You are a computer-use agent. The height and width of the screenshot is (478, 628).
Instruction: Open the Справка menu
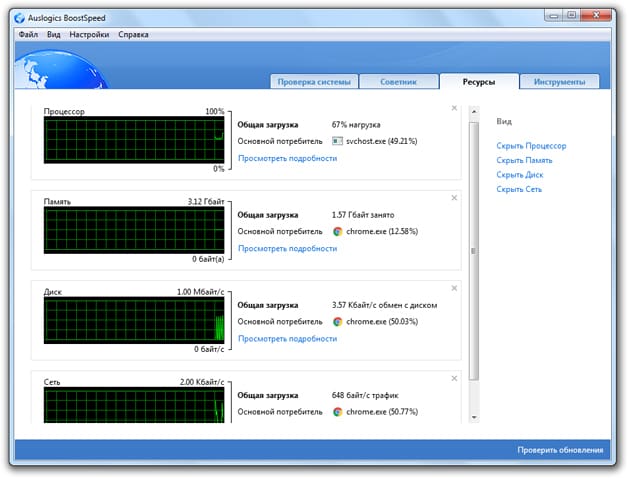click(x=133, y=34)
